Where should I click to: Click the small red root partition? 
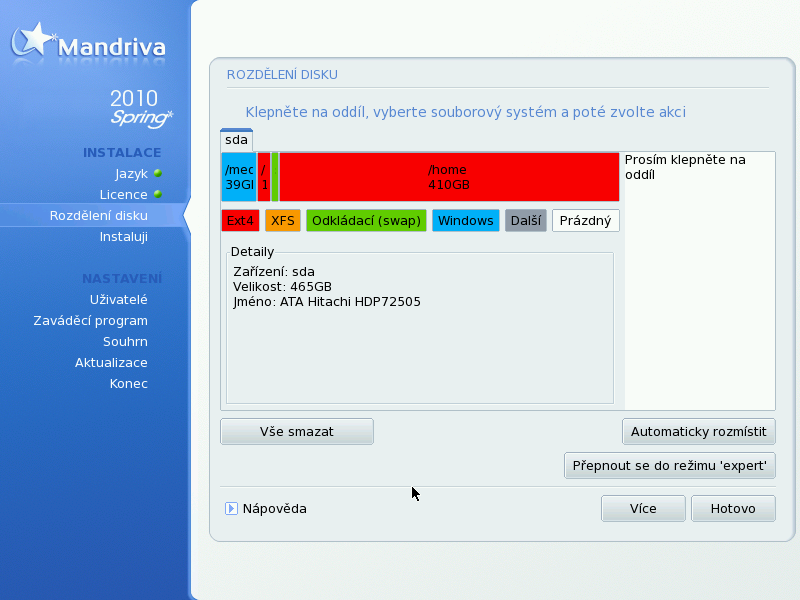(264, 177)
